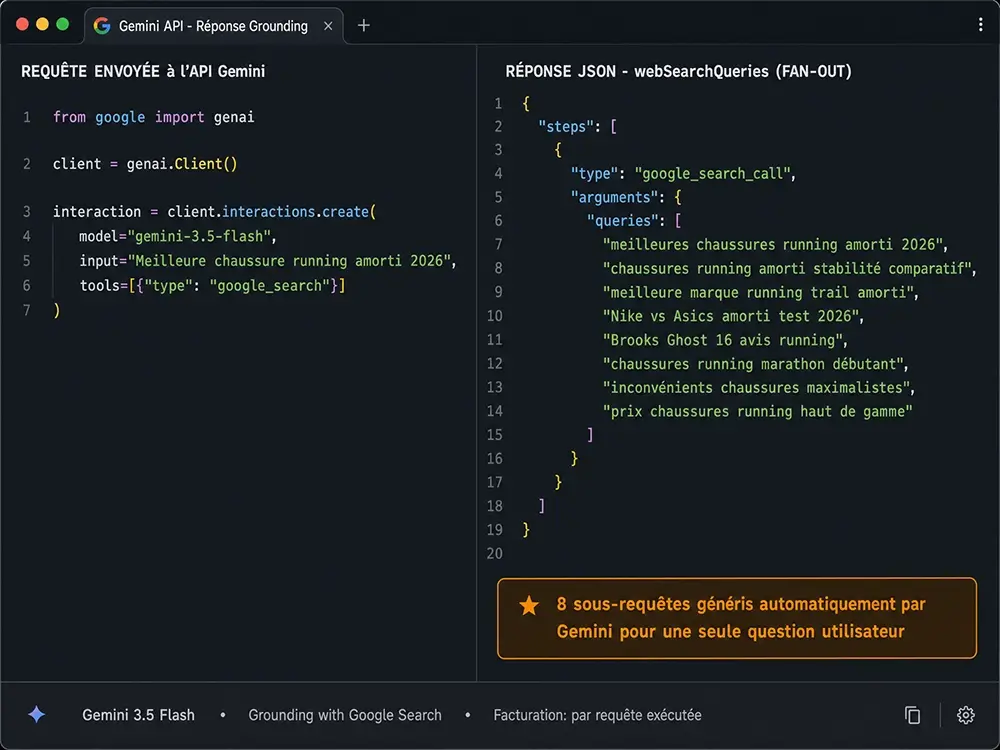
Task: Click query "meilleures chaussures running amorti 2026"
Action: click(x=776, y=244)
